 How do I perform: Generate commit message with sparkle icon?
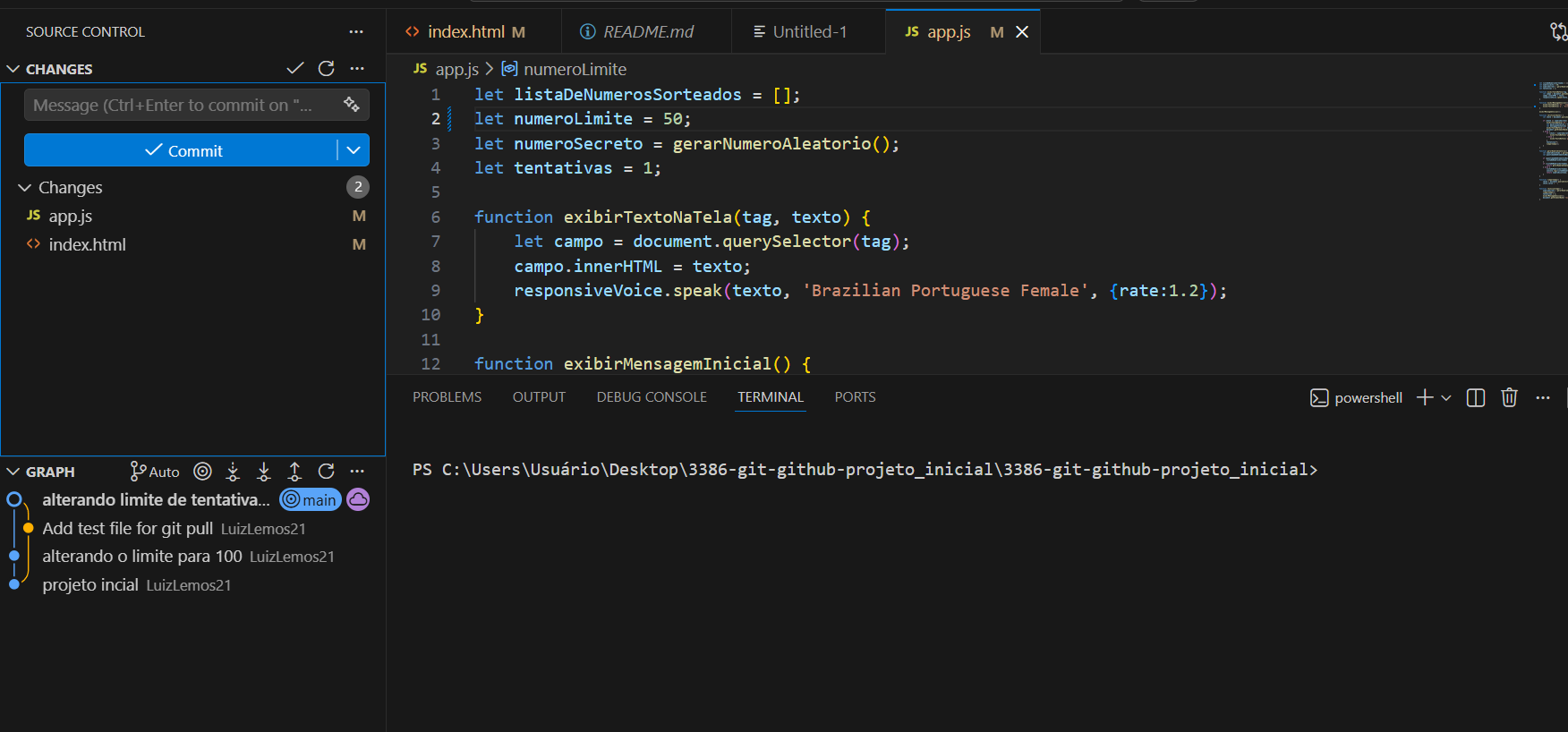[x=352, y=105]
